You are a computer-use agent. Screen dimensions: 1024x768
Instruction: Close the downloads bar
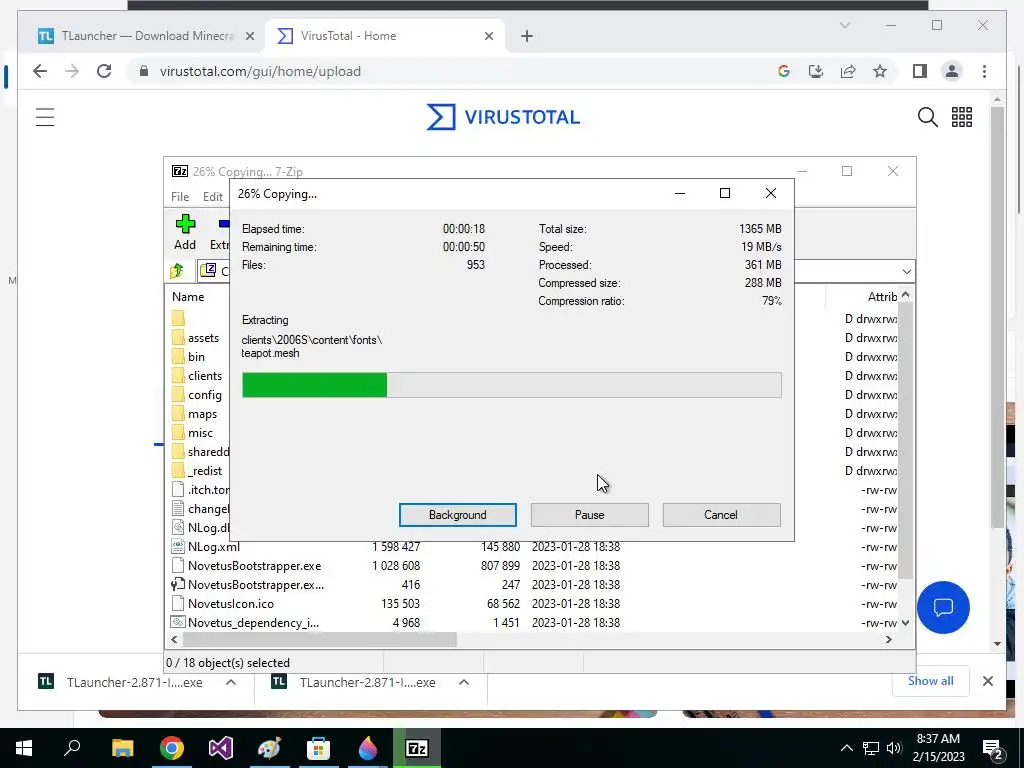point(987,681)
